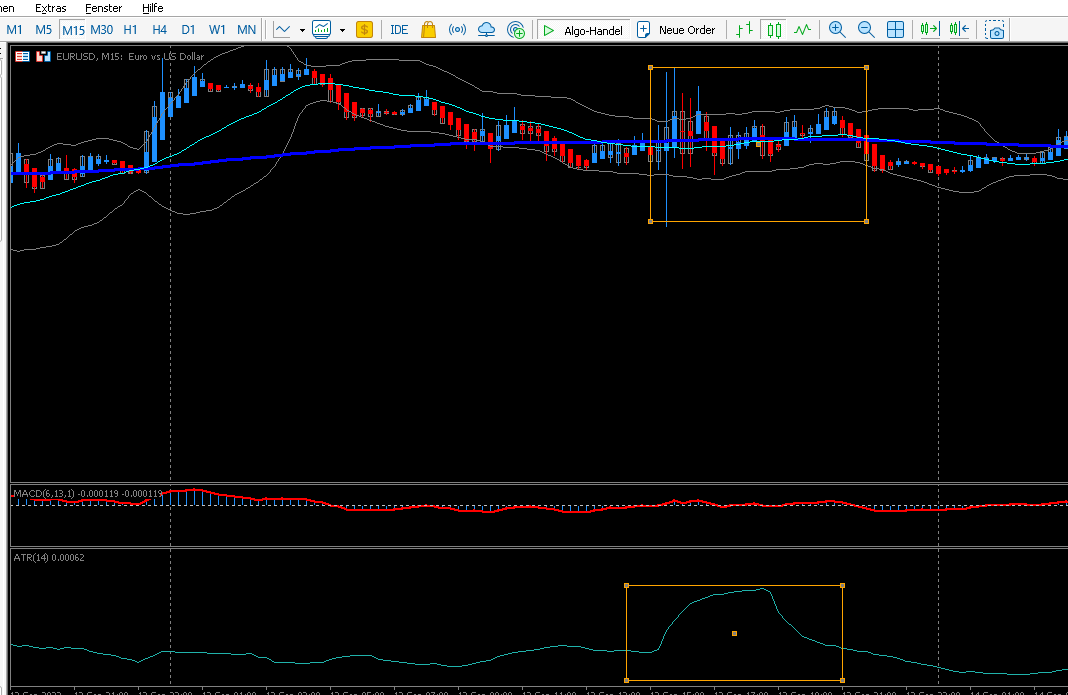Switch to candlestick chart display
Viewport: 1068px width, 695px height.
774,30
